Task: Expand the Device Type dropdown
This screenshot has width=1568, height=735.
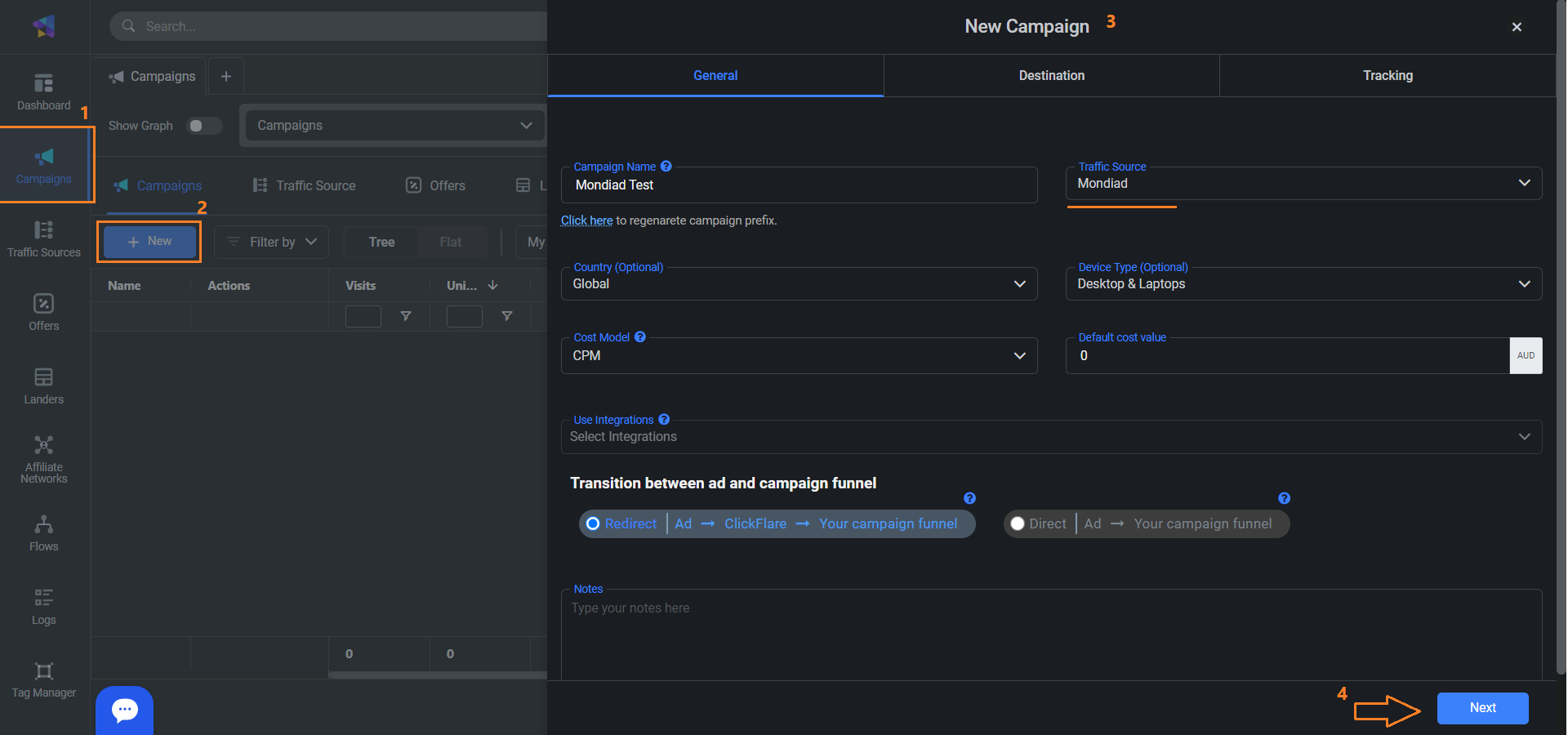Action: tap(1303, 284)
